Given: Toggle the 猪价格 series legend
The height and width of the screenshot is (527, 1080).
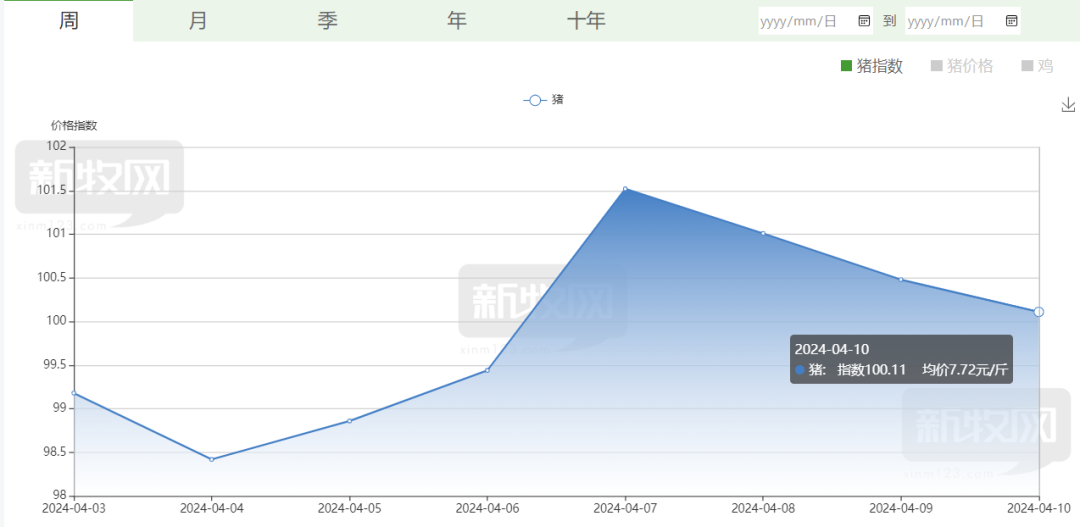Looking at the screenshot, I should pos(962,66).
